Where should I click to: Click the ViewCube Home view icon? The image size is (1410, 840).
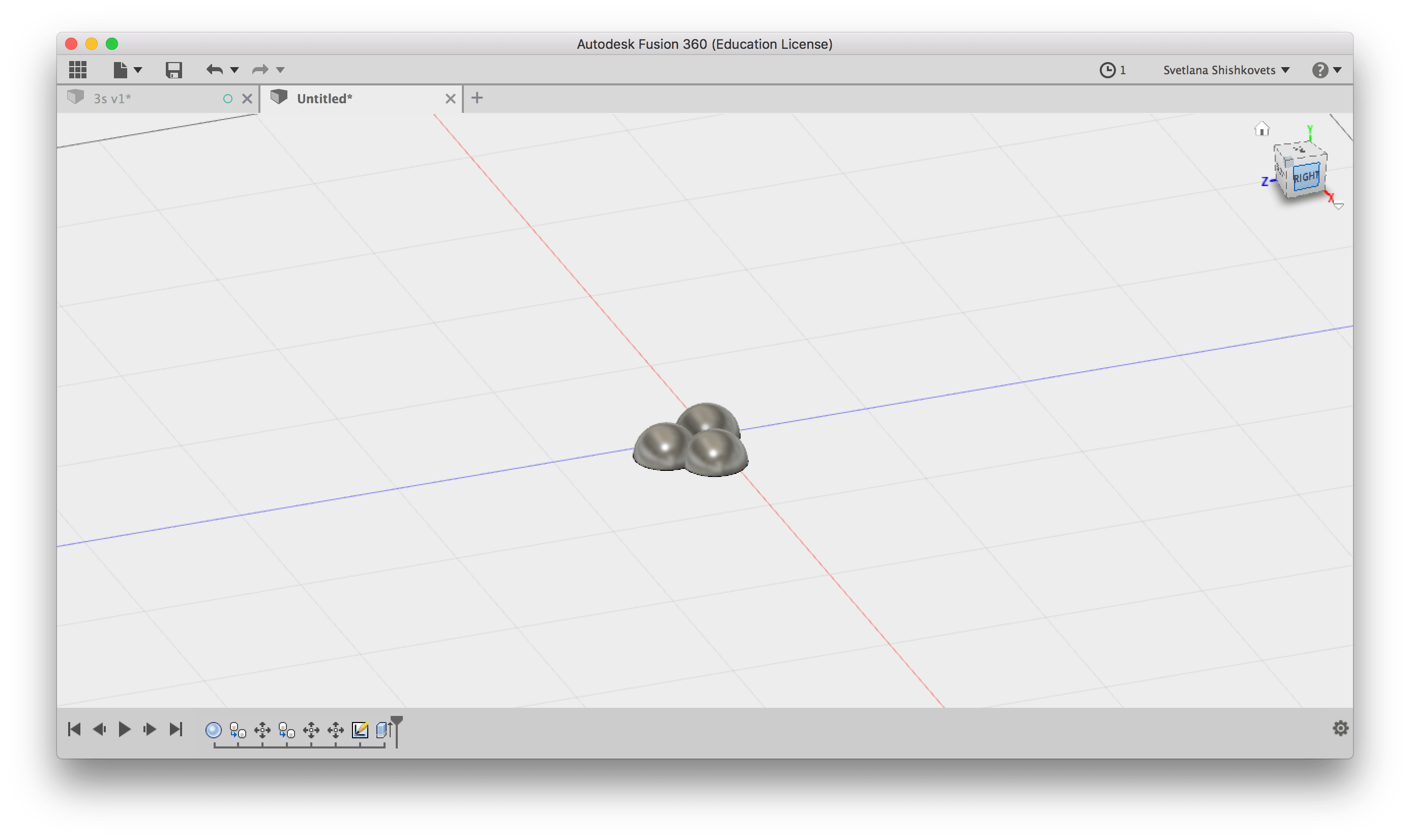[1261, 129]
